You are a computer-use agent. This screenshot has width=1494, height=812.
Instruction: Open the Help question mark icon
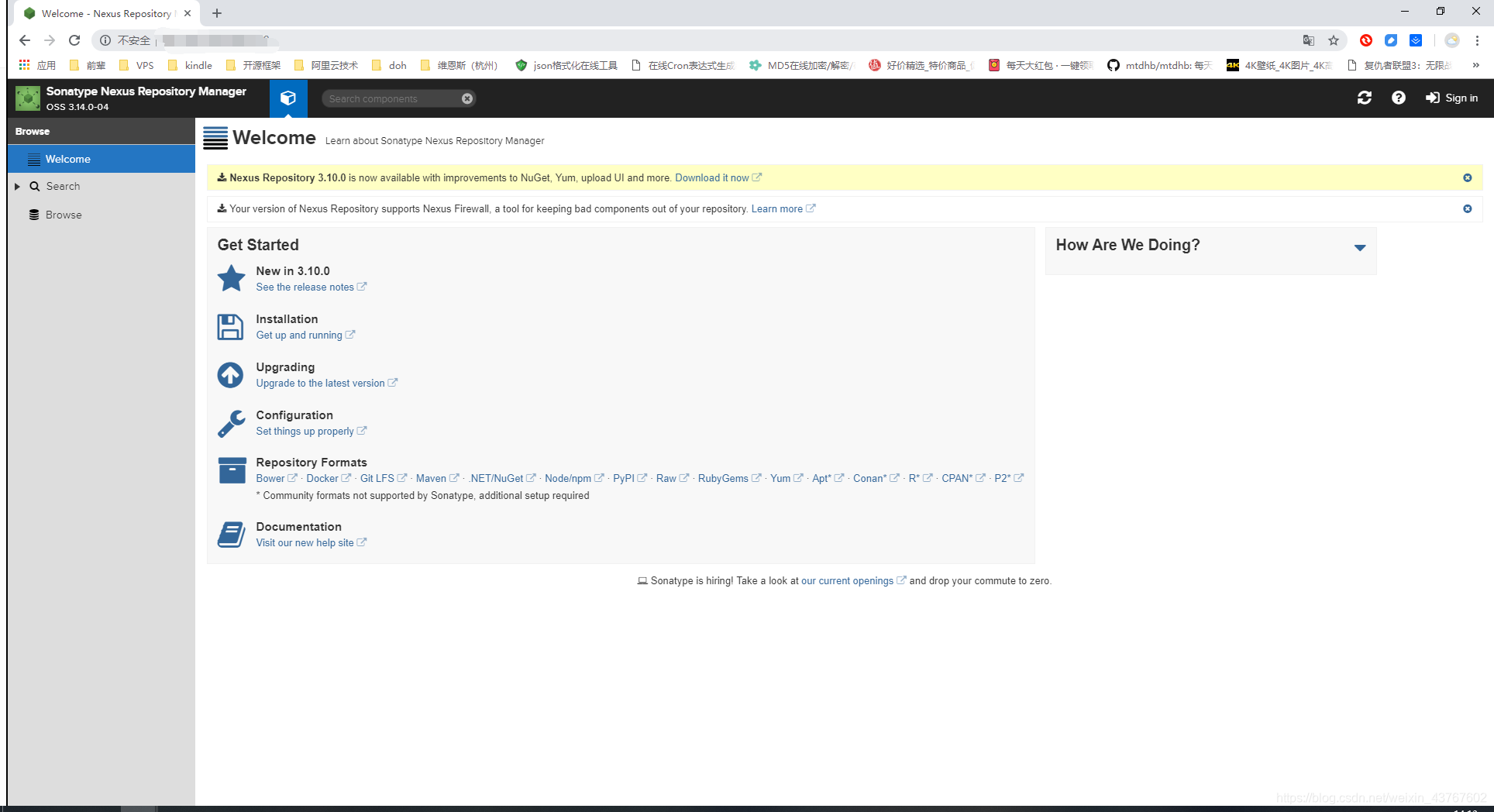[1398, 98]
